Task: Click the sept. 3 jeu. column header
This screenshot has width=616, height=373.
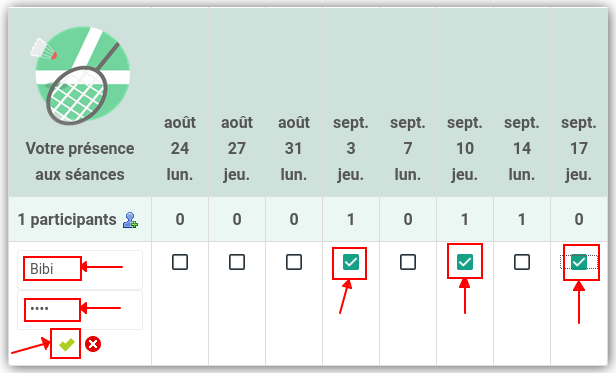Action: (x=351, y=149)
